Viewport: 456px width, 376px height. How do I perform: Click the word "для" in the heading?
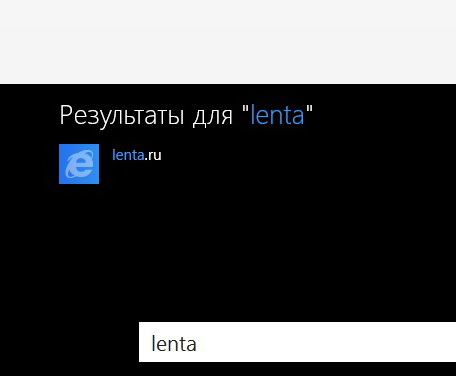[x=213, y=117]
